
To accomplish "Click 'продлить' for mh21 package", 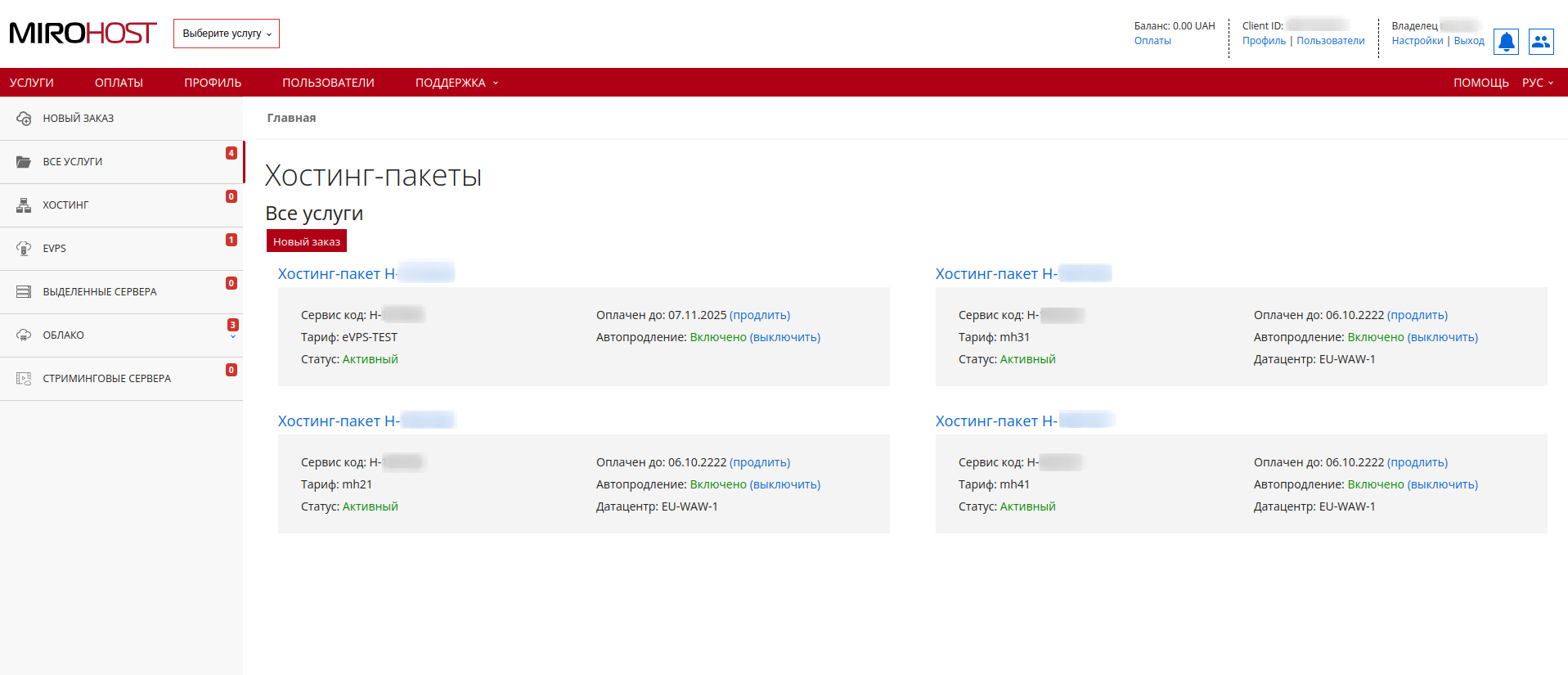I will [x=760, y=462].
